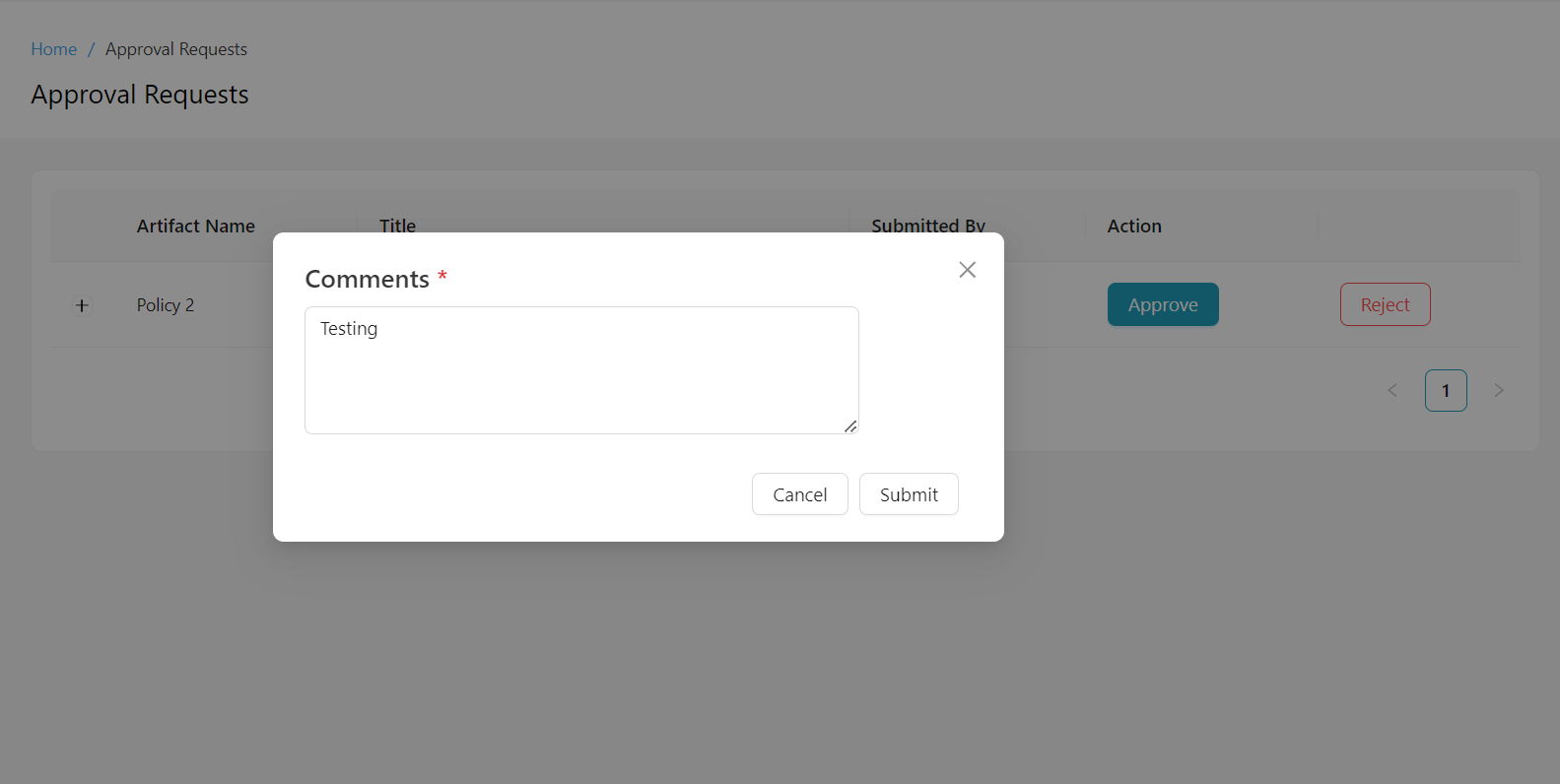Screen dimensions: 1560x784
Task: Close the Comments dialog with the X
Action: tap(967, 270)
